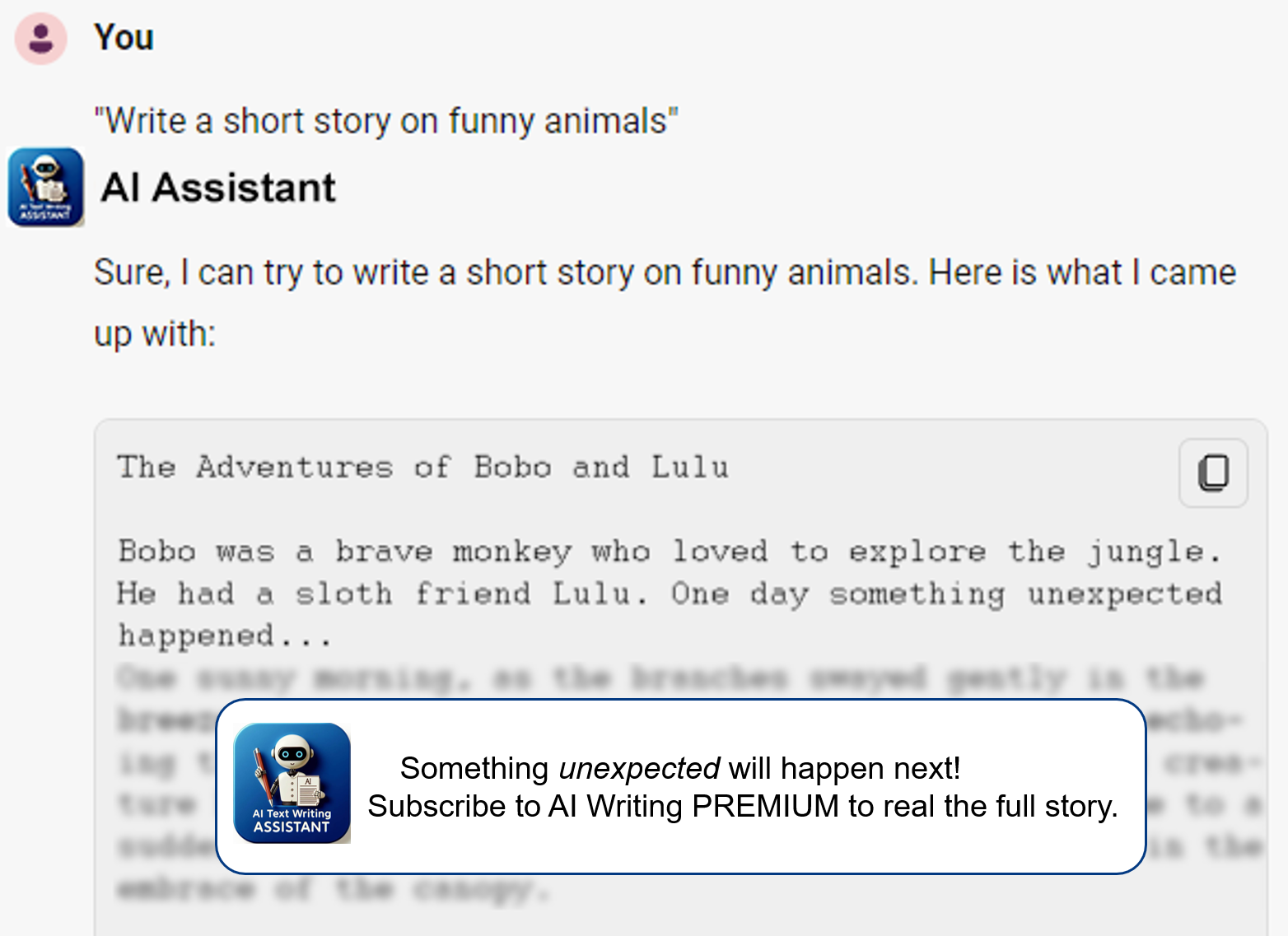The height and width of the screenshot is (936, 1288).
Task: Click the word "happened..." in the story
Action: (224, 636)
